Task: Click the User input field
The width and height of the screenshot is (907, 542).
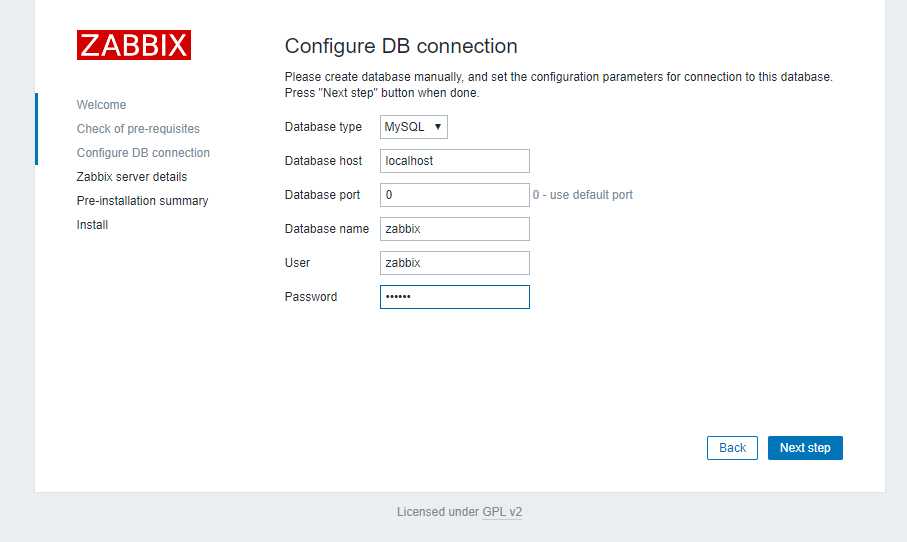Action: 454,263
